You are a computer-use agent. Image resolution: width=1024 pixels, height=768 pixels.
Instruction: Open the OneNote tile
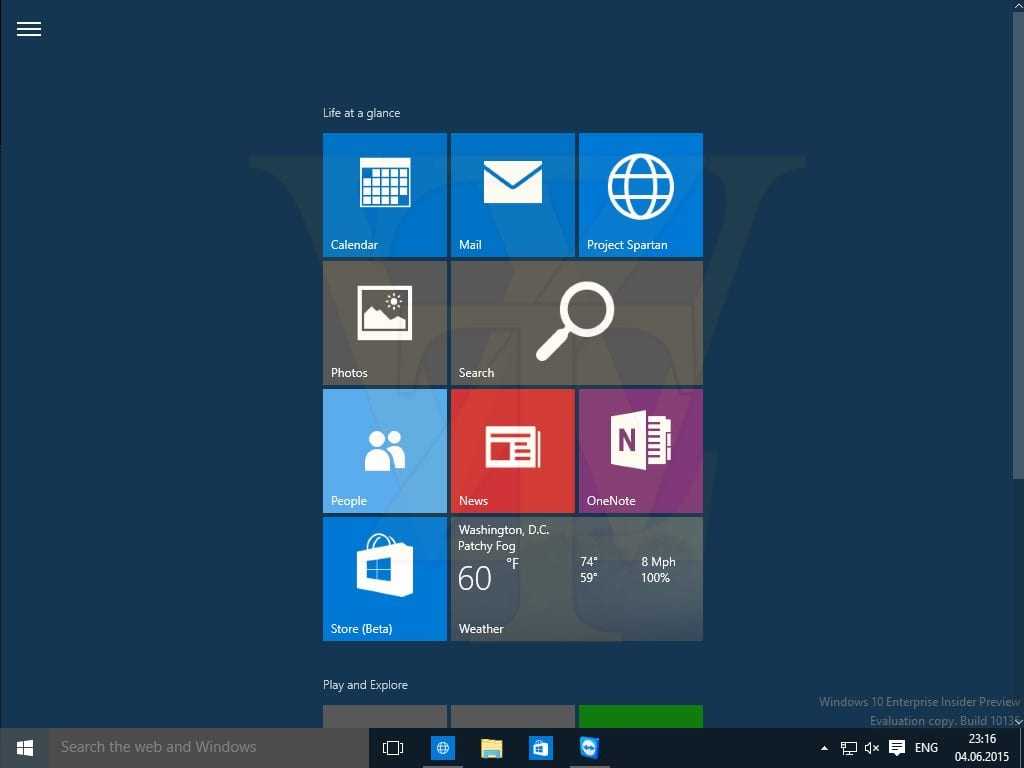[640, 451]
